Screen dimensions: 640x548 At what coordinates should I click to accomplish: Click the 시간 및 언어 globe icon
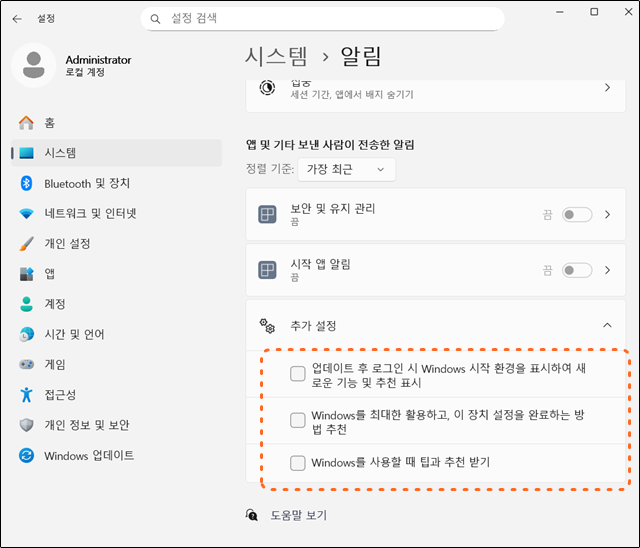(x=27, y=334)
